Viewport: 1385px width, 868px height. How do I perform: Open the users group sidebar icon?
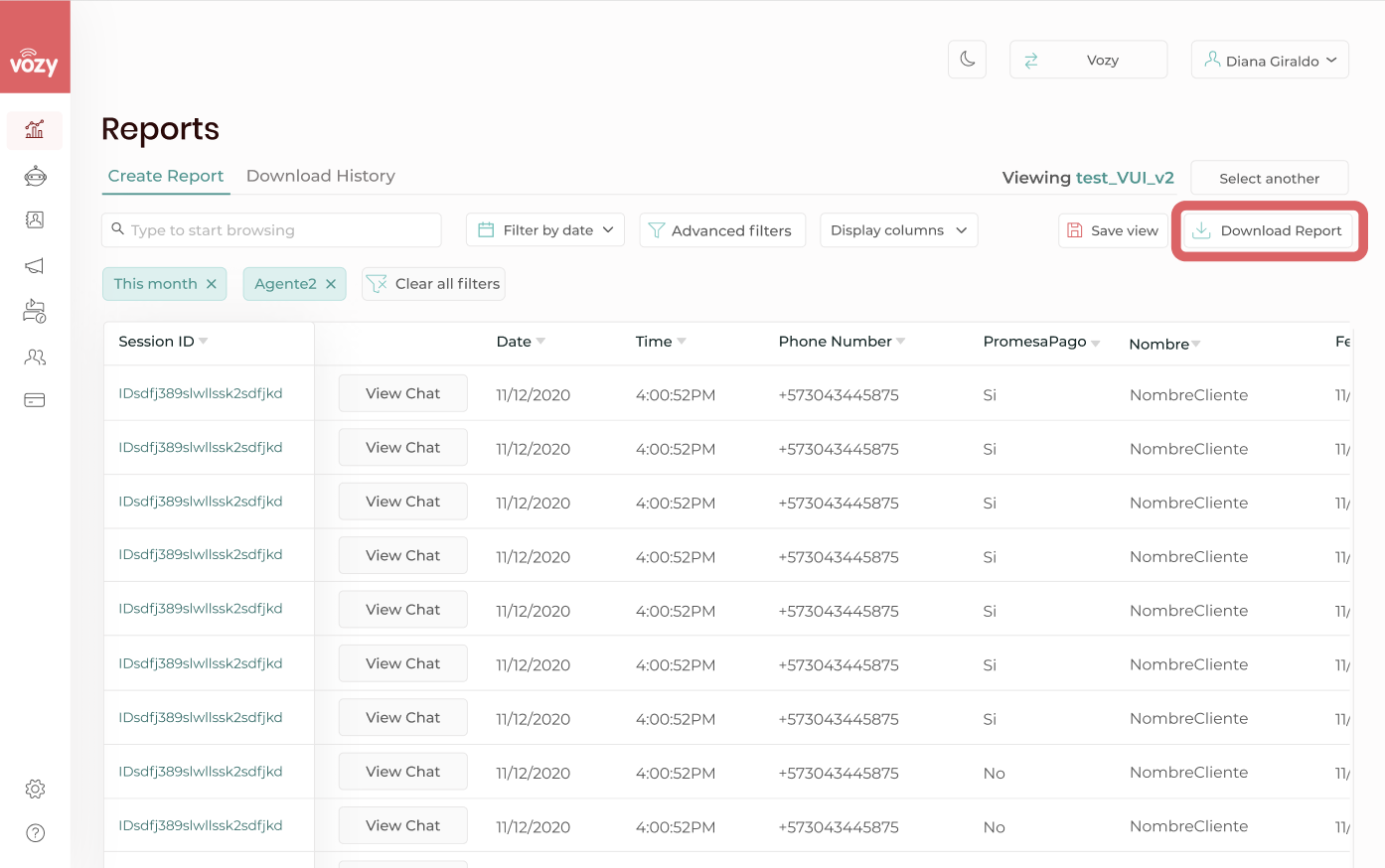[35, 357]
